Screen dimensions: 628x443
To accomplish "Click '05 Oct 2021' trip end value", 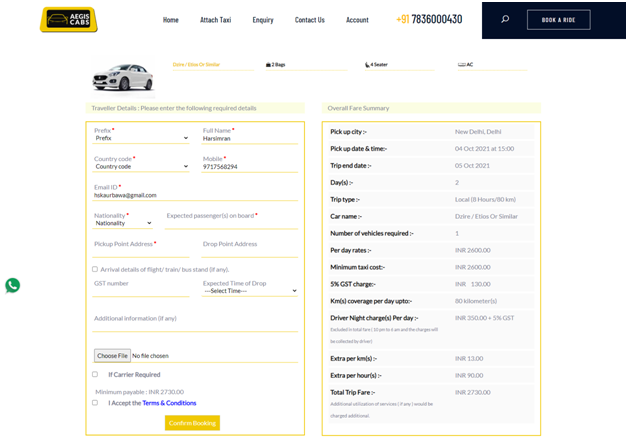I will pos(472,166).
